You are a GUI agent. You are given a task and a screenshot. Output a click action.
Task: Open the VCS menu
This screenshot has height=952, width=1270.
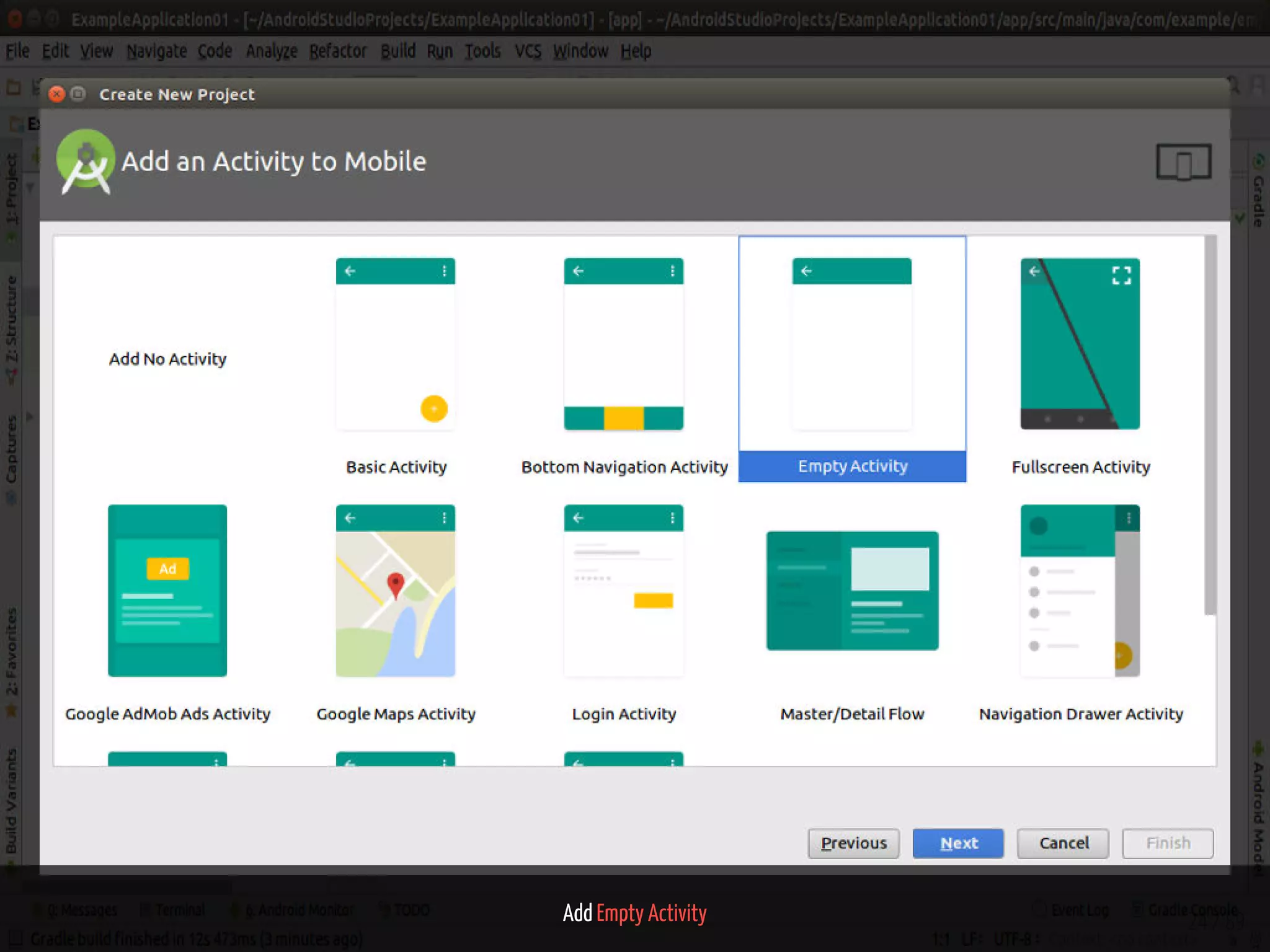point(528,51)
